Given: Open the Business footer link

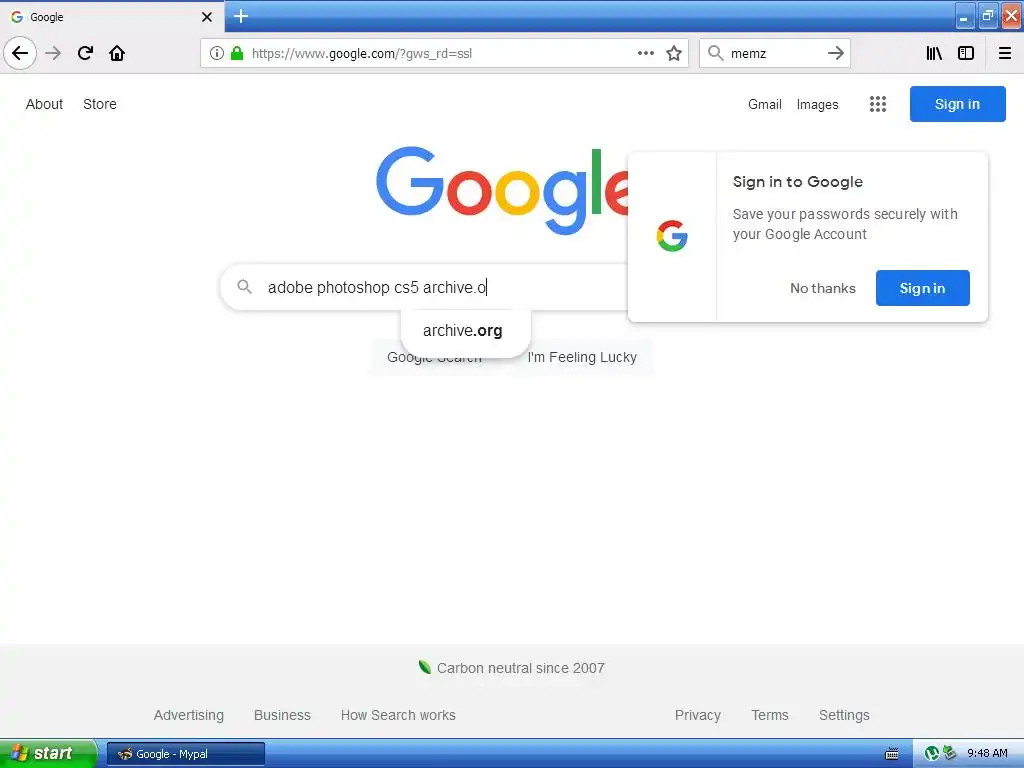Looking at the screenshot, I should 282,715.
